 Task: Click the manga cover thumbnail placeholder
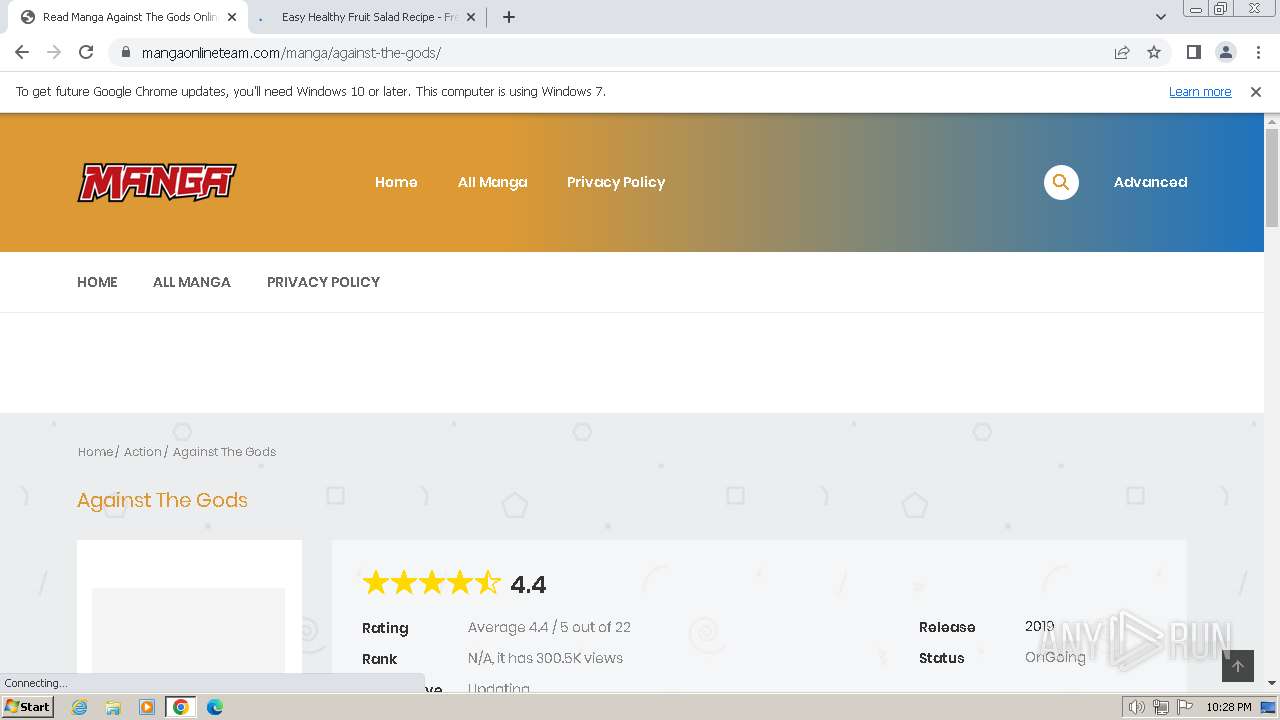coord(189,630)
